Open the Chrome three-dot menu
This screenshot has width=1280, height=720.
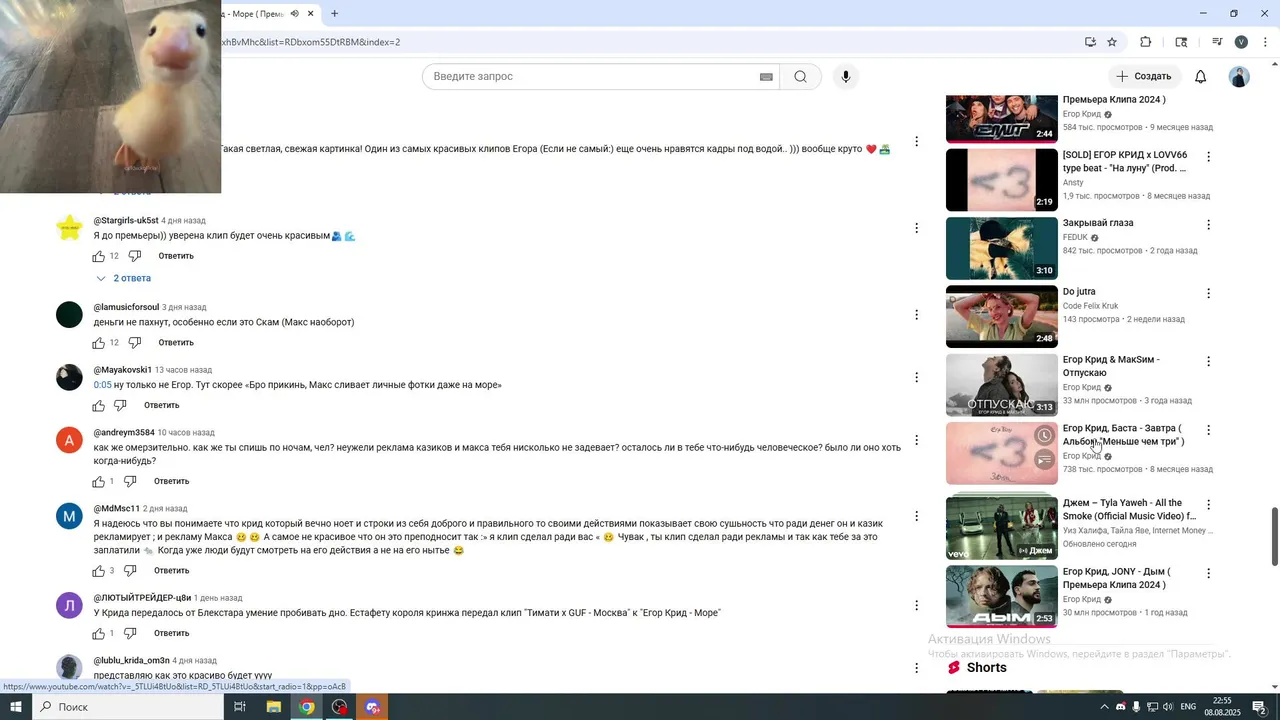point(1265,42)
